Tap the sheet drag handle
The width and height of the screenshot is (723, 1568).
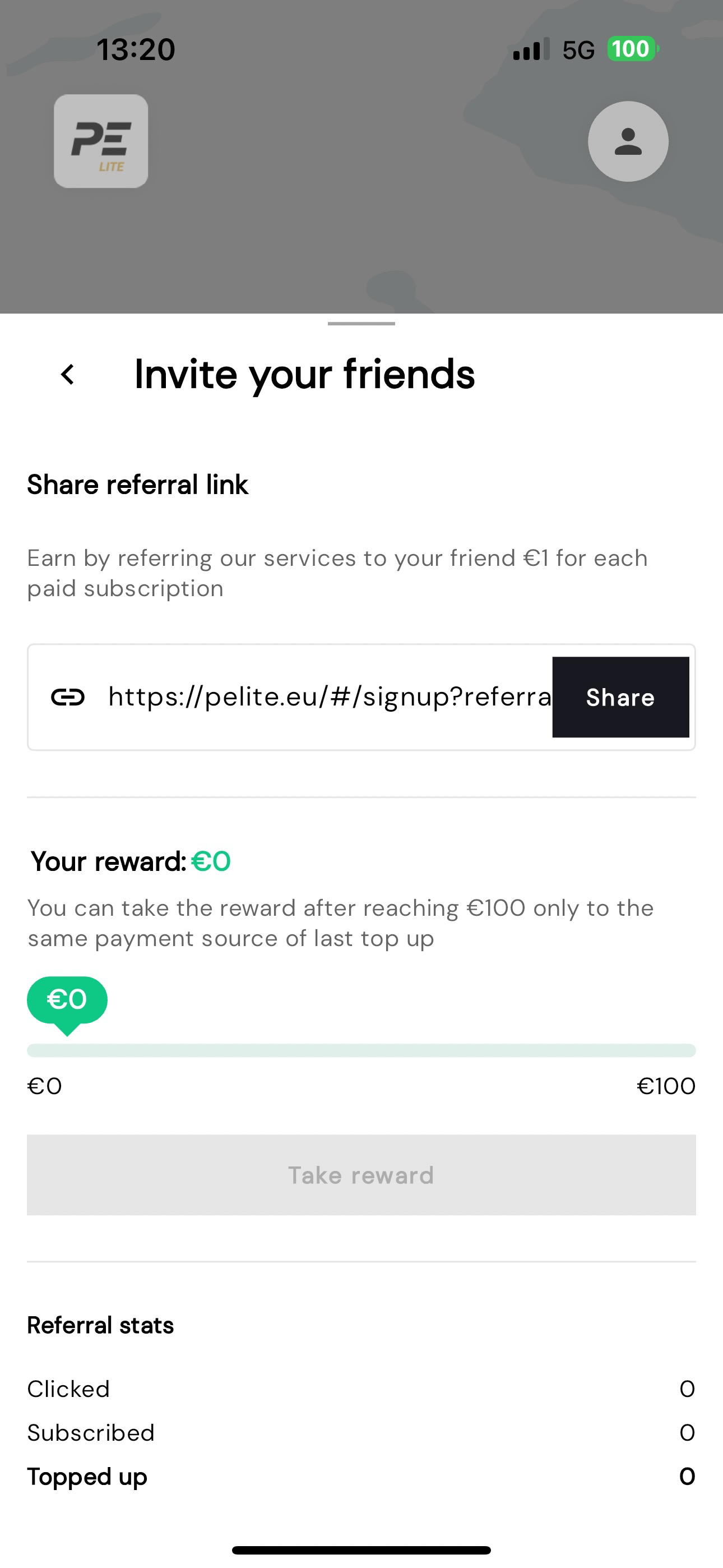(361, 323)
